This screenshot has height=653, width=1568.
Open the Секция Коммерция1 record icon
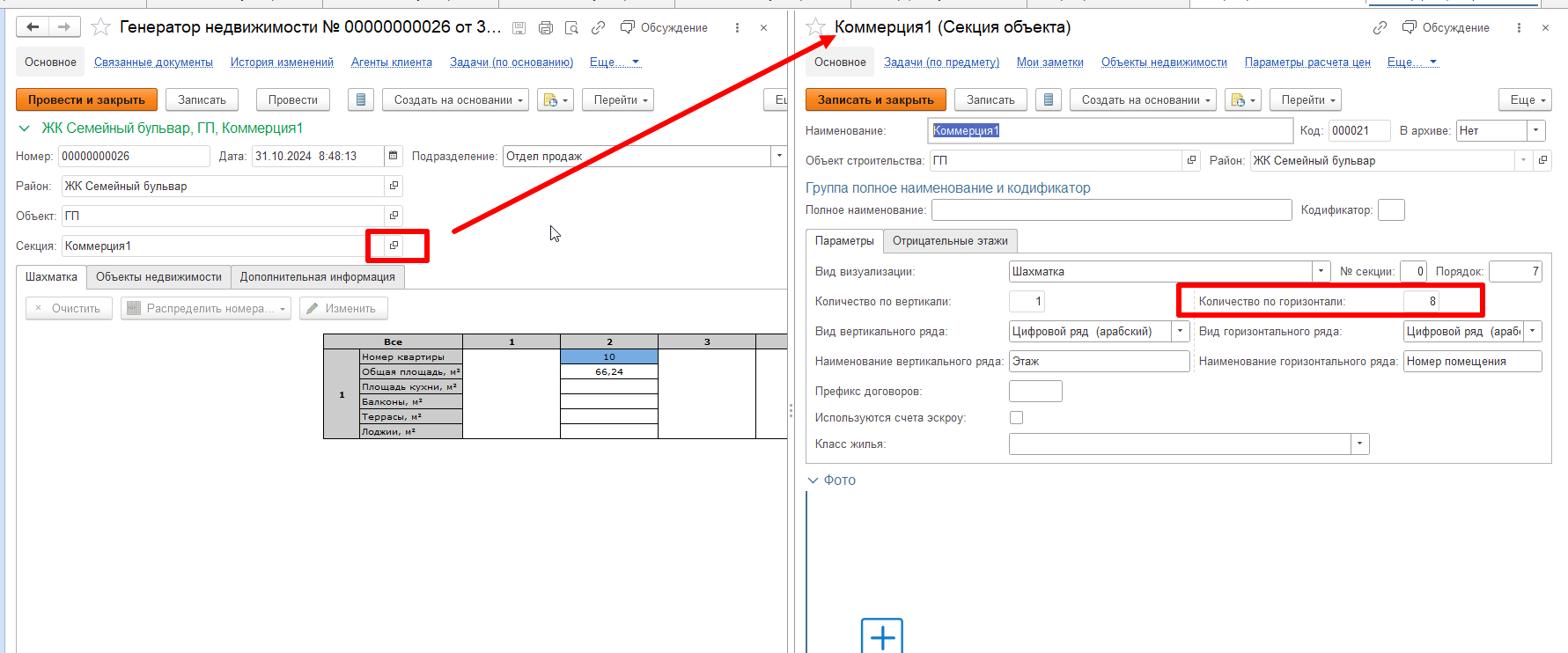394,246
